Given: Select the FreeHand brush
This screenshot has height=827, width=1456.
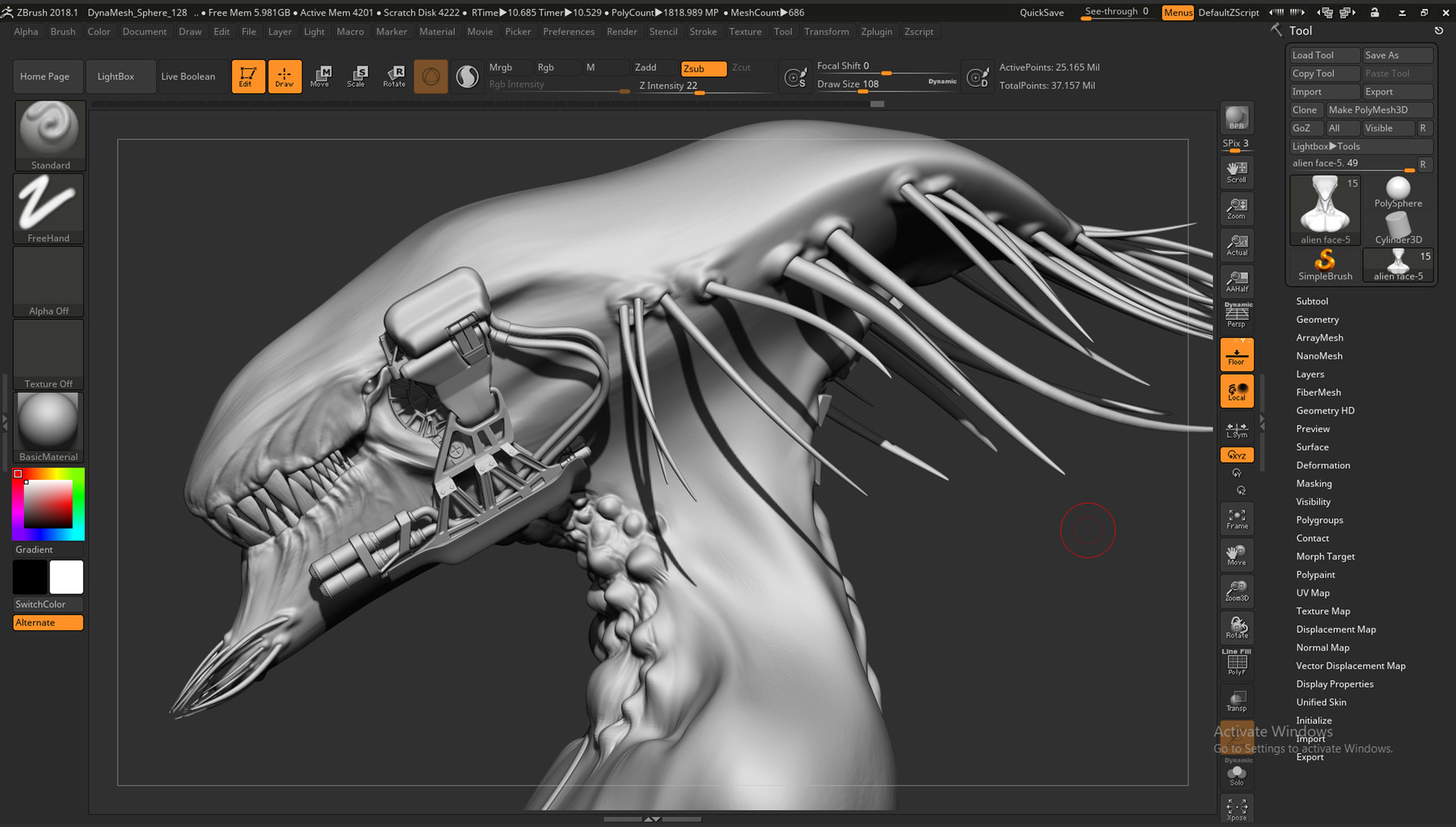Looking at the screenshot, I should click(x=49, y=206).
